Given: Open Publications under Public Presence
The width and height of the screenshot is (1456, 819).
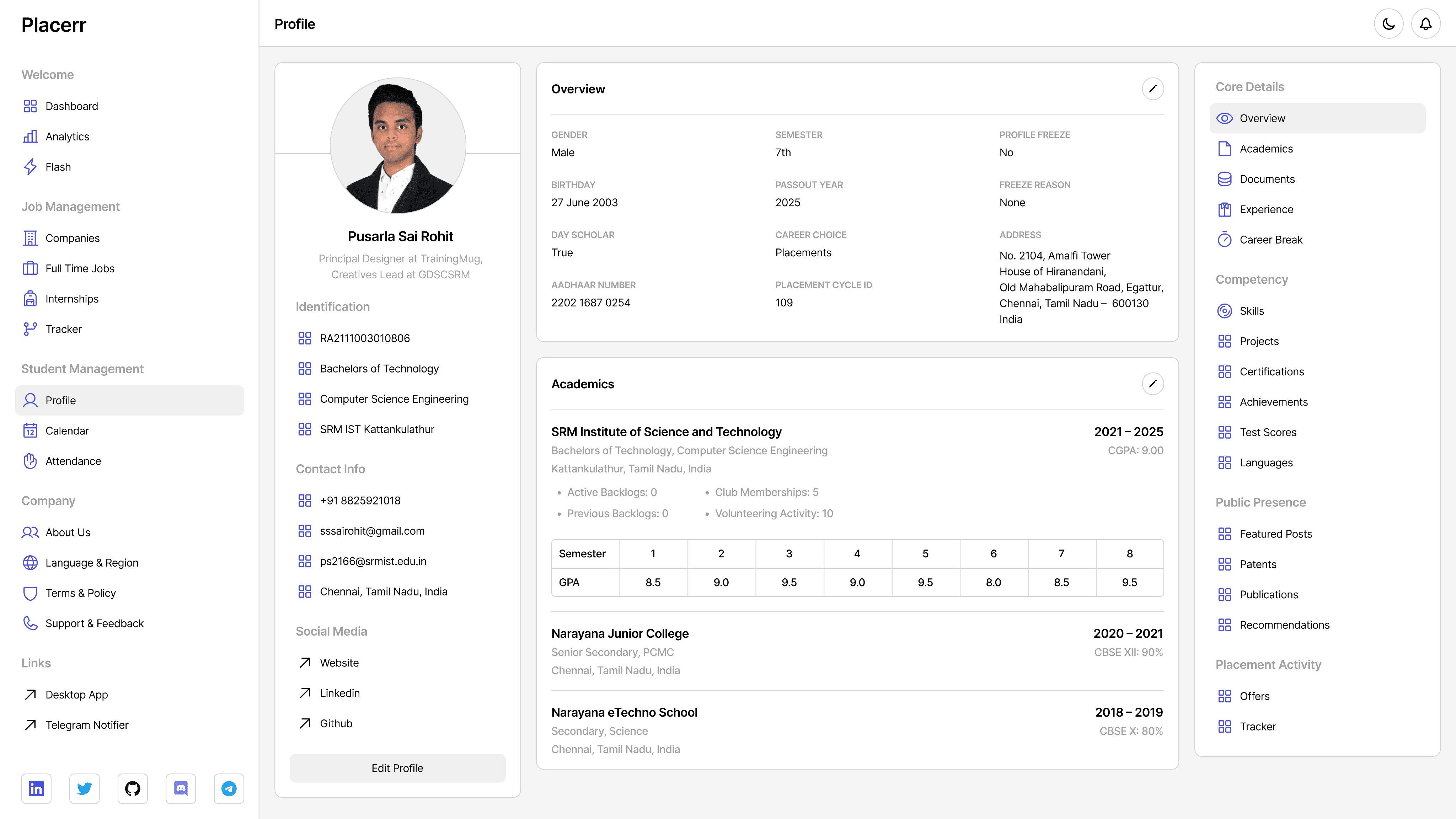Looking at the screenshot, I should click(x=1317, y=595).
